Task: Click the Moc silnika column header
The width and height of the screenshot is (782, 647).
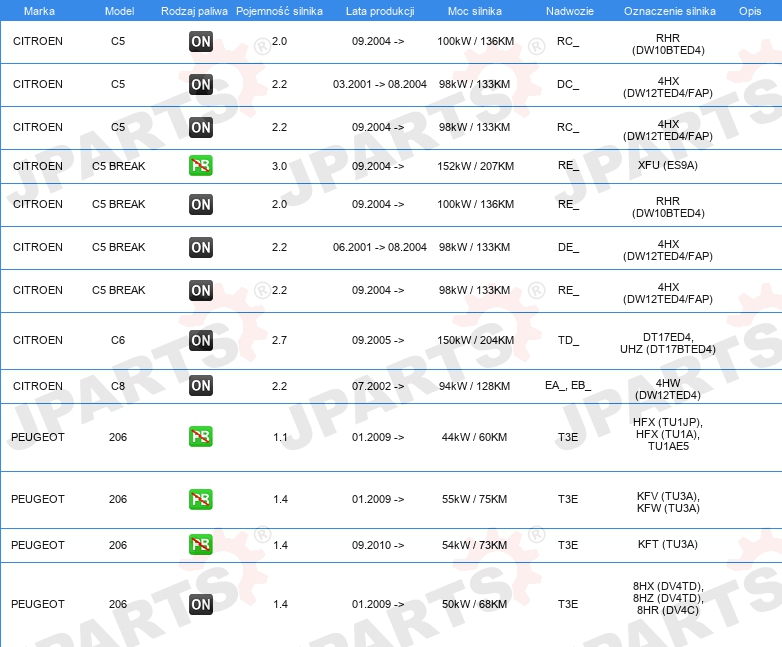Action: click(475, 11)
